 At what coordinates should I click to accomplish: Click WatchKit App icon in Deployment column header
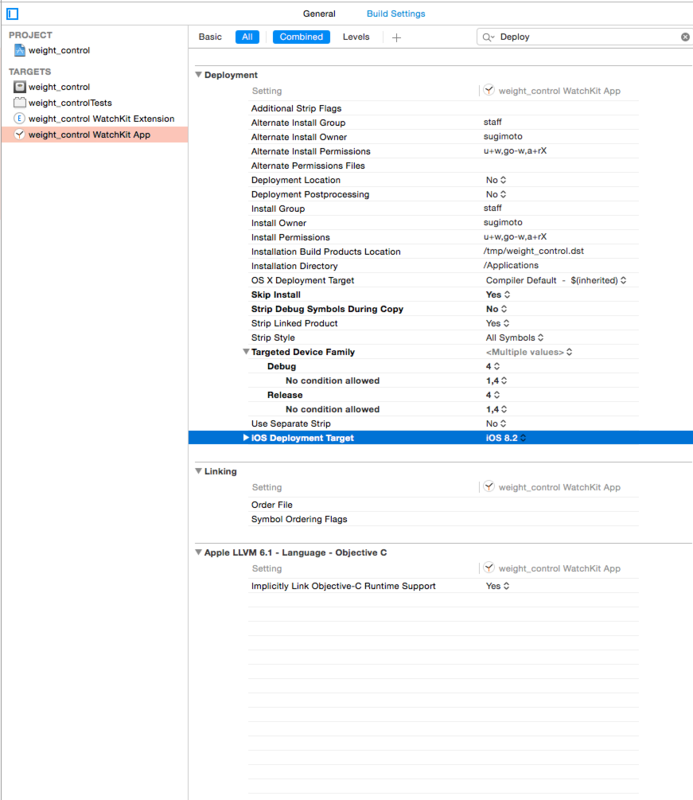coord(489,90)
